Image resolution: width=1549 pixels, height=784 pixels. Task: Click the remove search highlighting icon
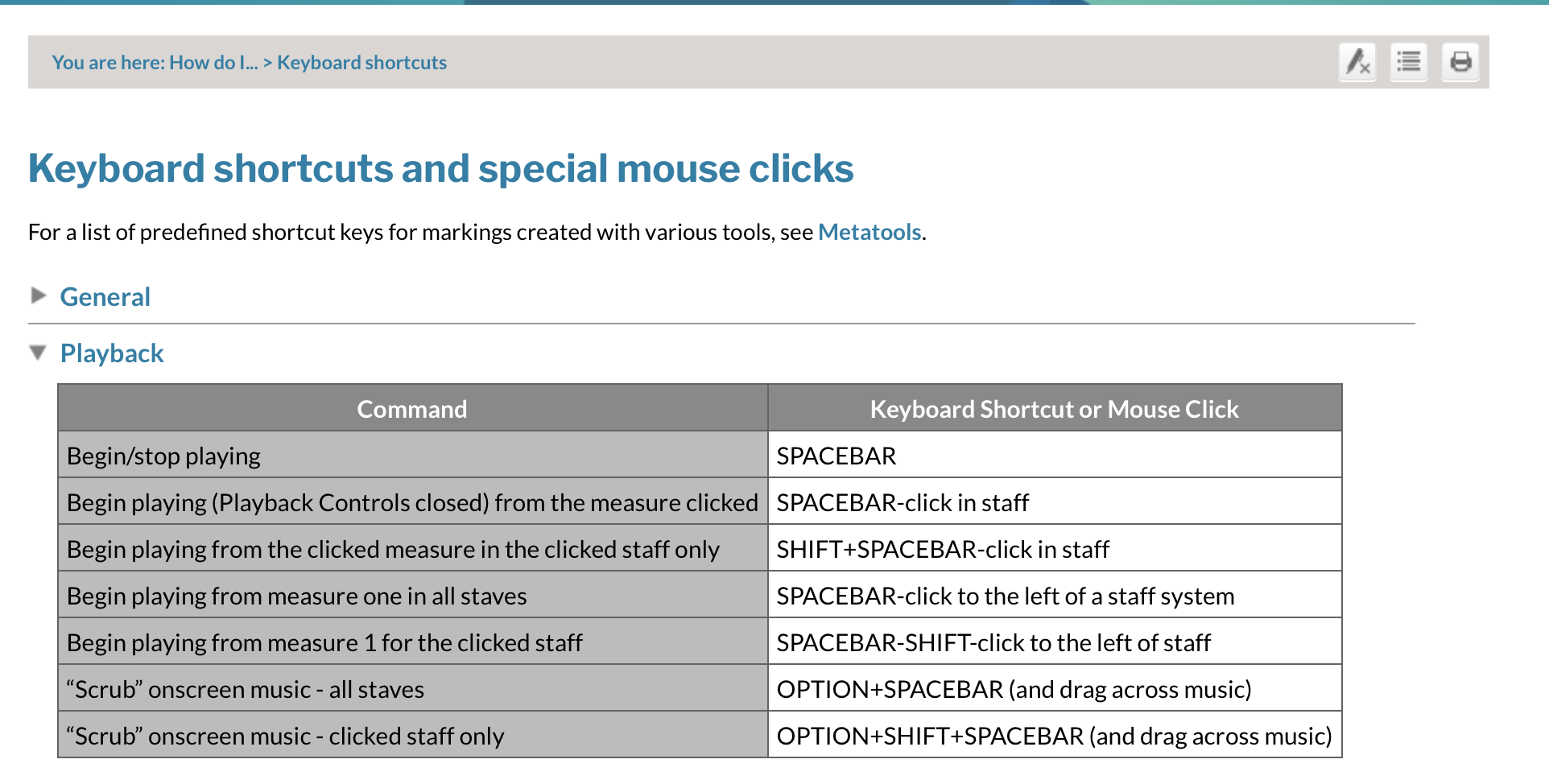(x=1357, y=62)
